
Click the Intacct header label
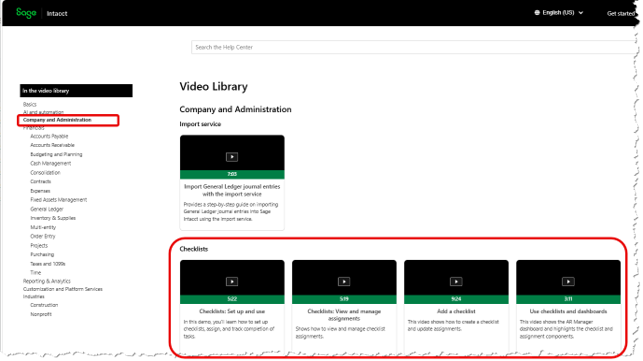click(57, 14)
